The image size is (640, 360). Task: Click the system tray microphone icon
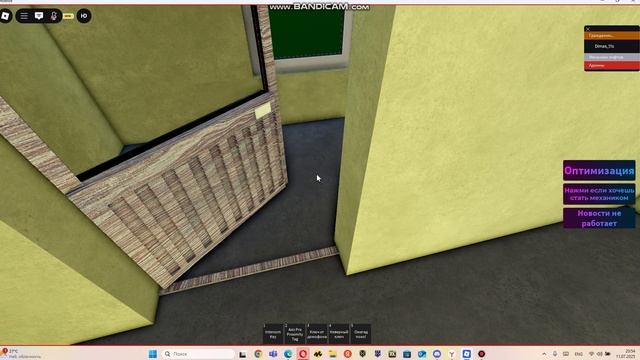pyautogui.click(x=555, y=354)
